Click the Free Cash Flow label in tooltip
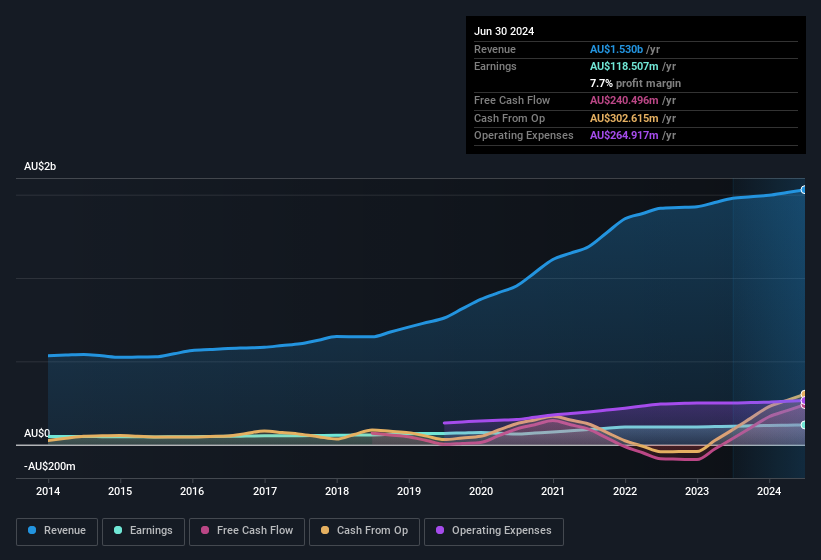821x560 pixels. 512,100
